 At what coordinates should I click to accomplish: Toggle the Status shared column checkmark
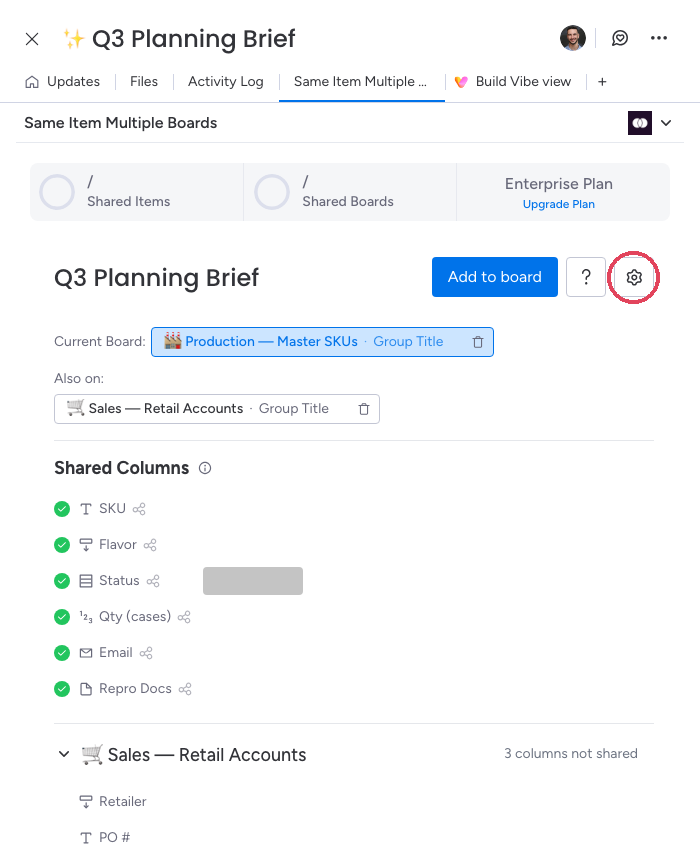[62, 581]
